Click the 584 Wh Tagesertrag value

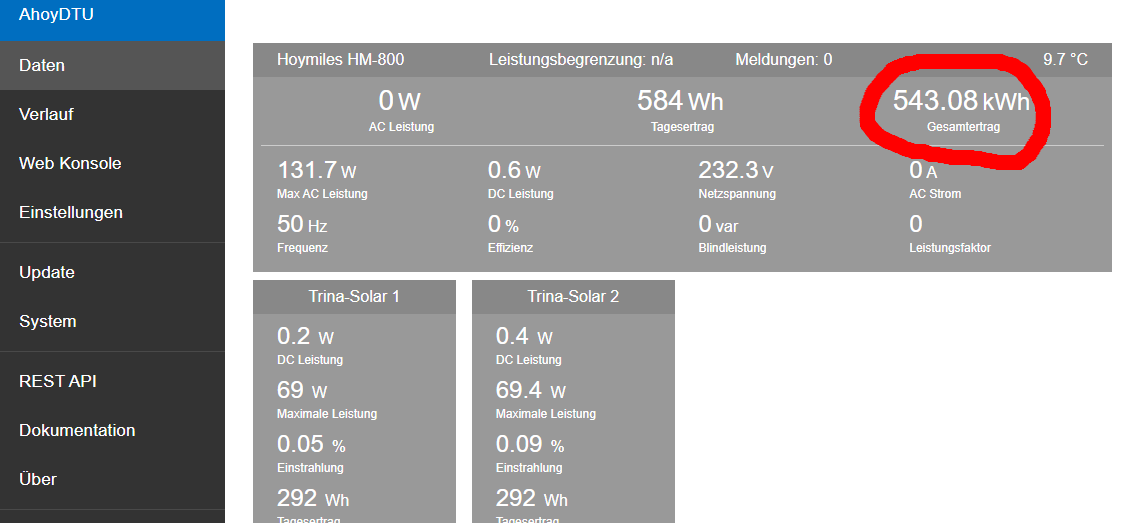[680, 101]
